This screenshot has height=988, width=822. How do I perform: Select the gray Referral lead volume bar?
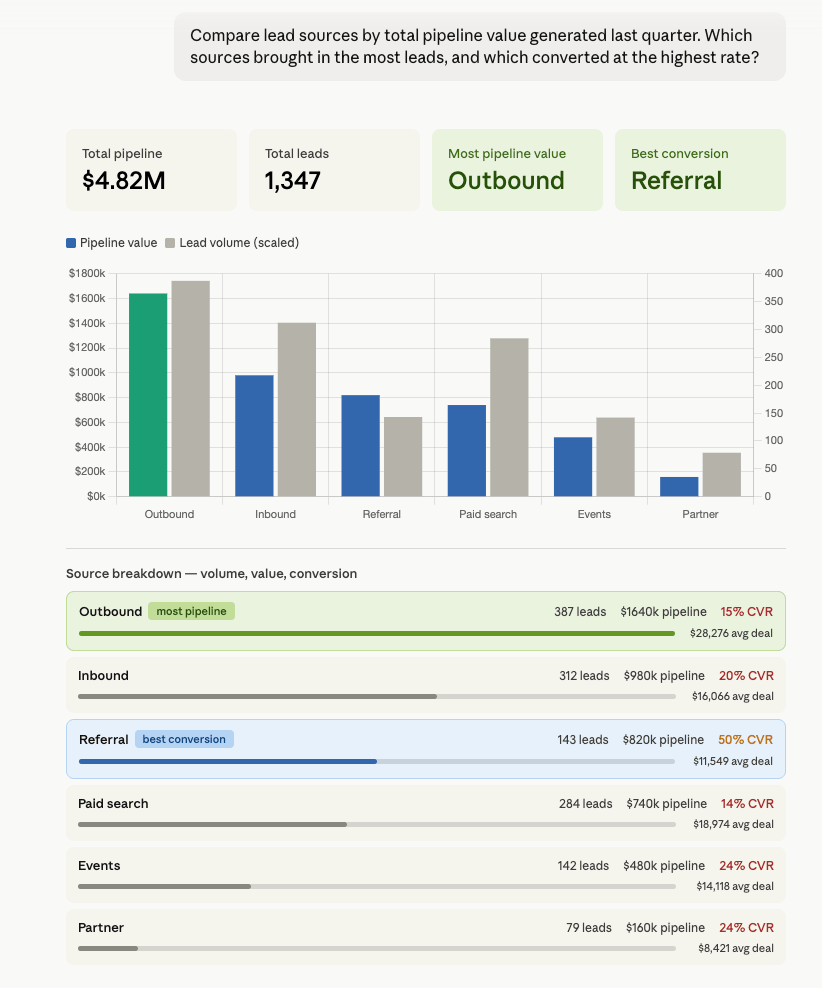pos(403,457)
